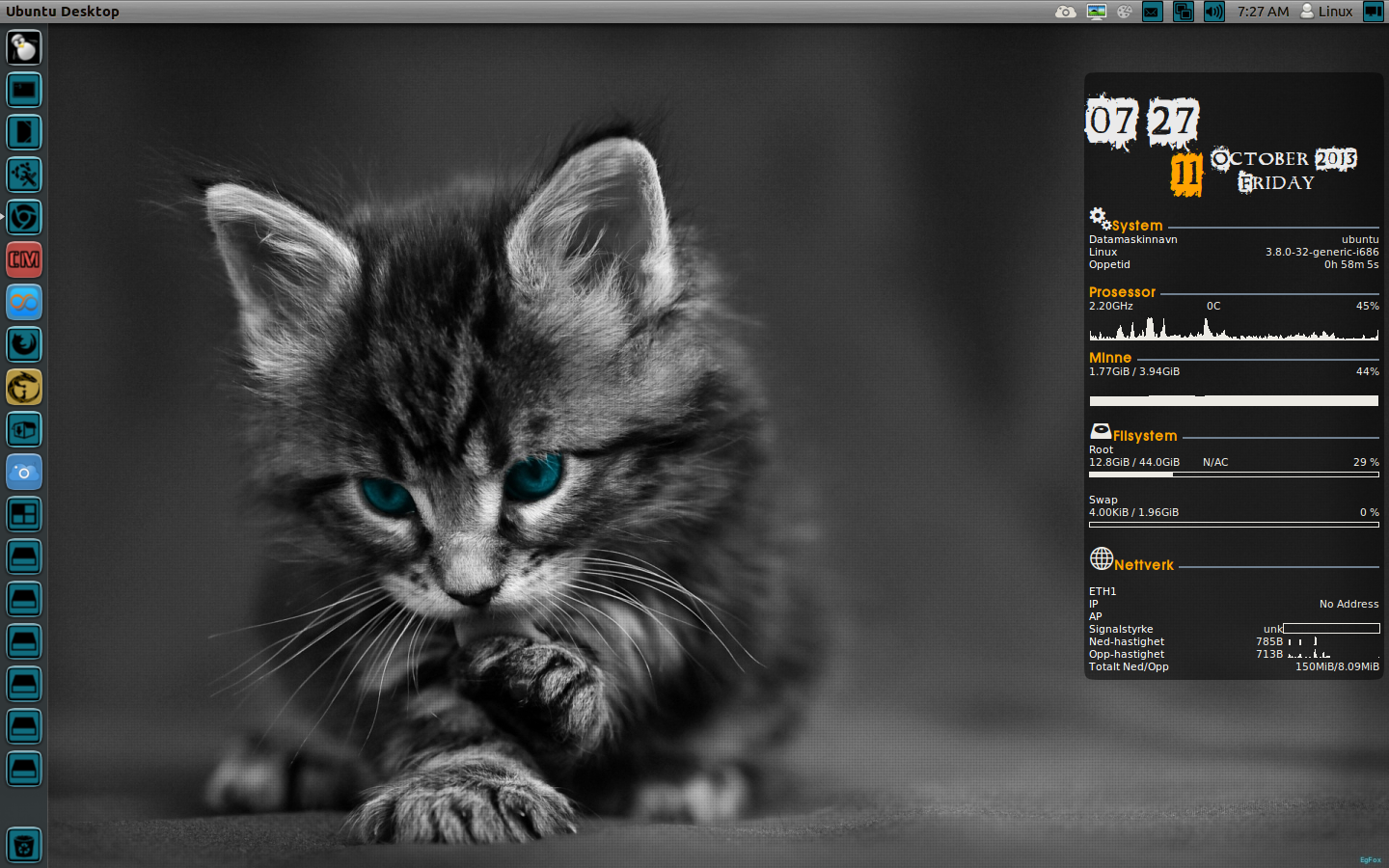Click the Nettverk section heading
This screenshot has width=1389, height=868.
point(1144,565)
